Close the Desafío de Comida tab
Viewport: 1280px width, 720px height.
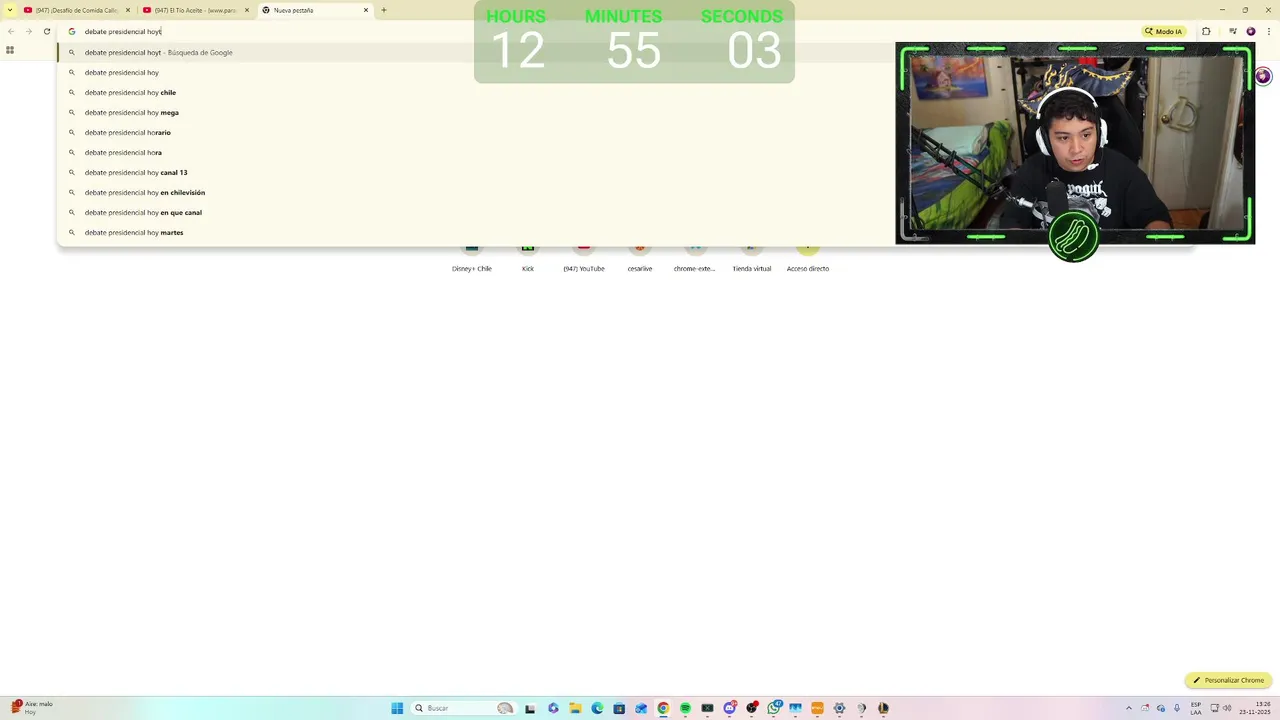[128, 10]
